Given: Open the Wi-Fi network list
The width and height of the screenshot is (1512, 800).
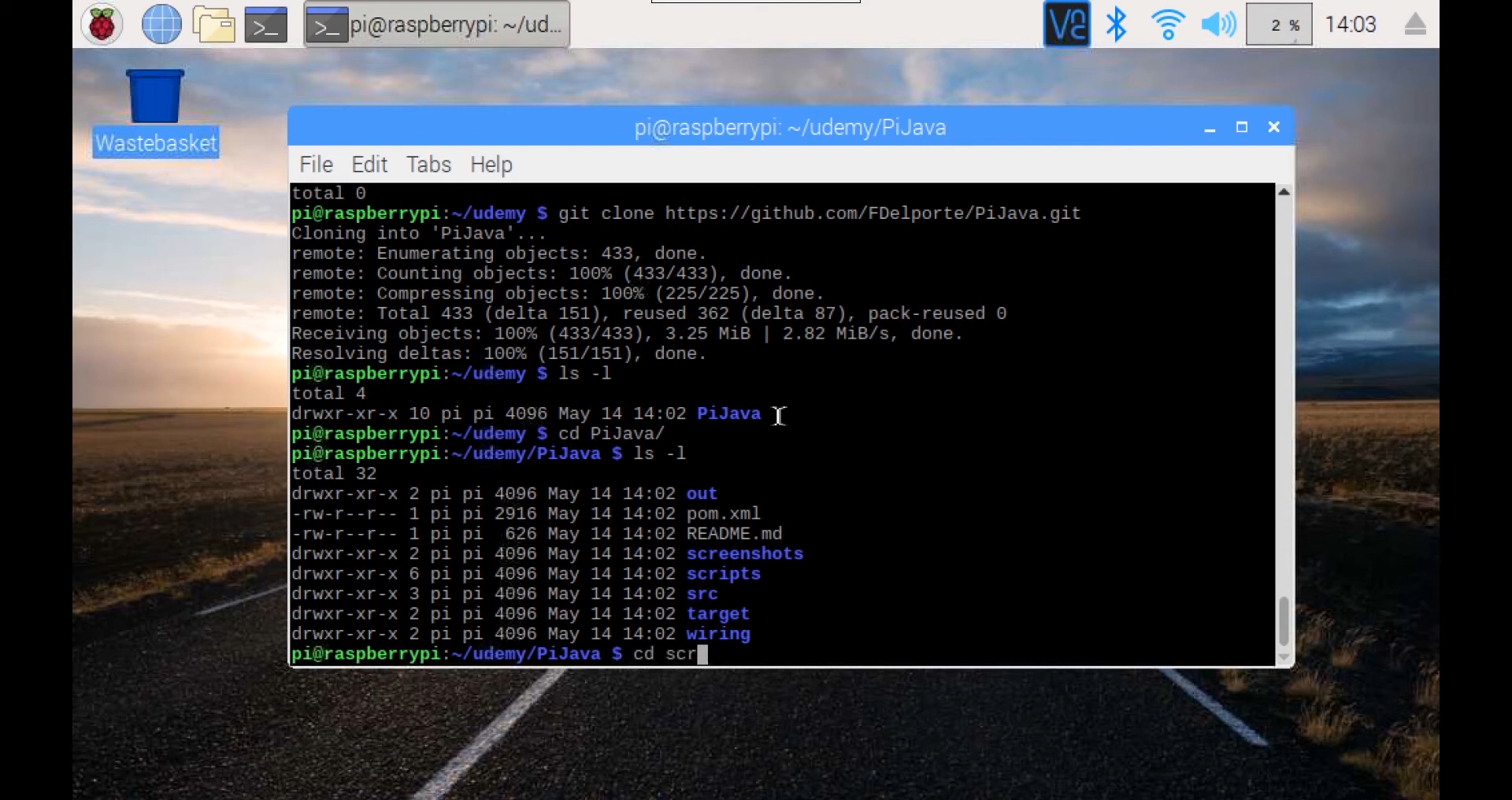Looking at the screenshot, I should coord(1167,24).
